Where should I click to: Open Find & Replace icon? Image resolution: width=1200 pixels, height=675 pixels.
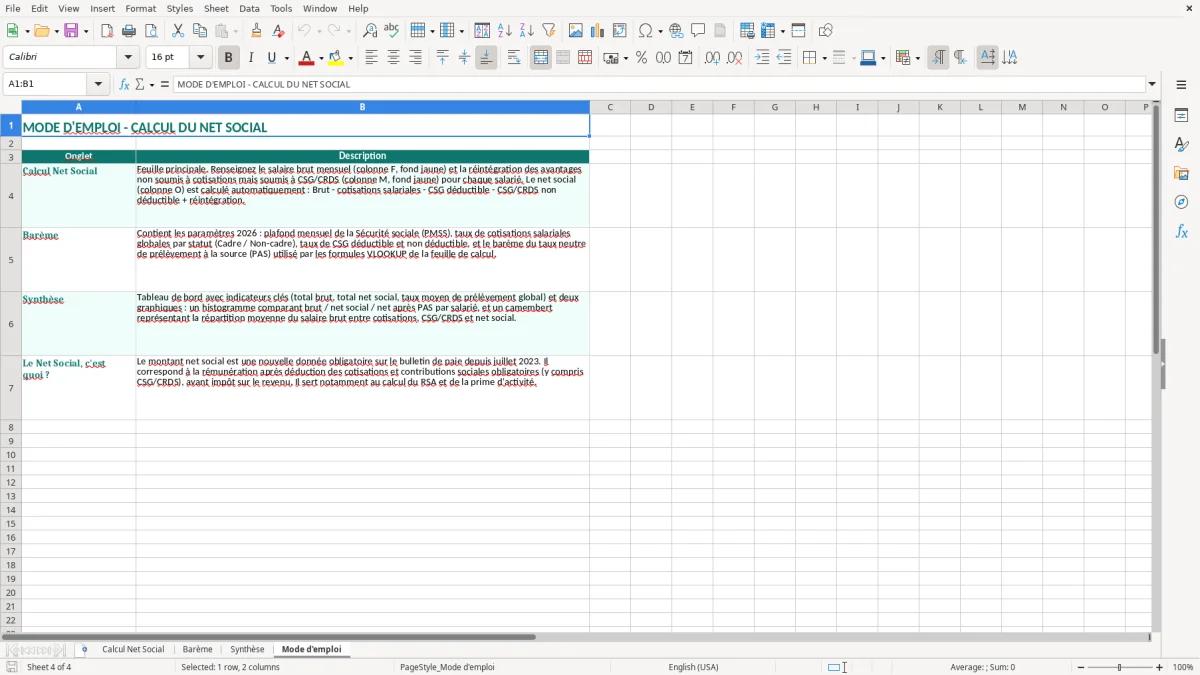click(x=370, y=31)
